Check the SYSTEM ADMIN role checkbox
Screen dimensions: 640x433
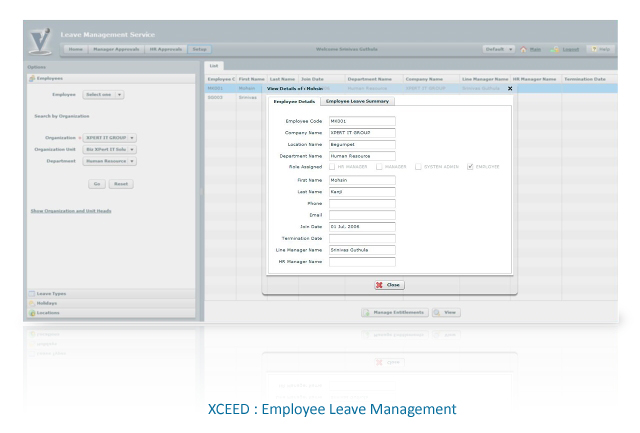418,167
